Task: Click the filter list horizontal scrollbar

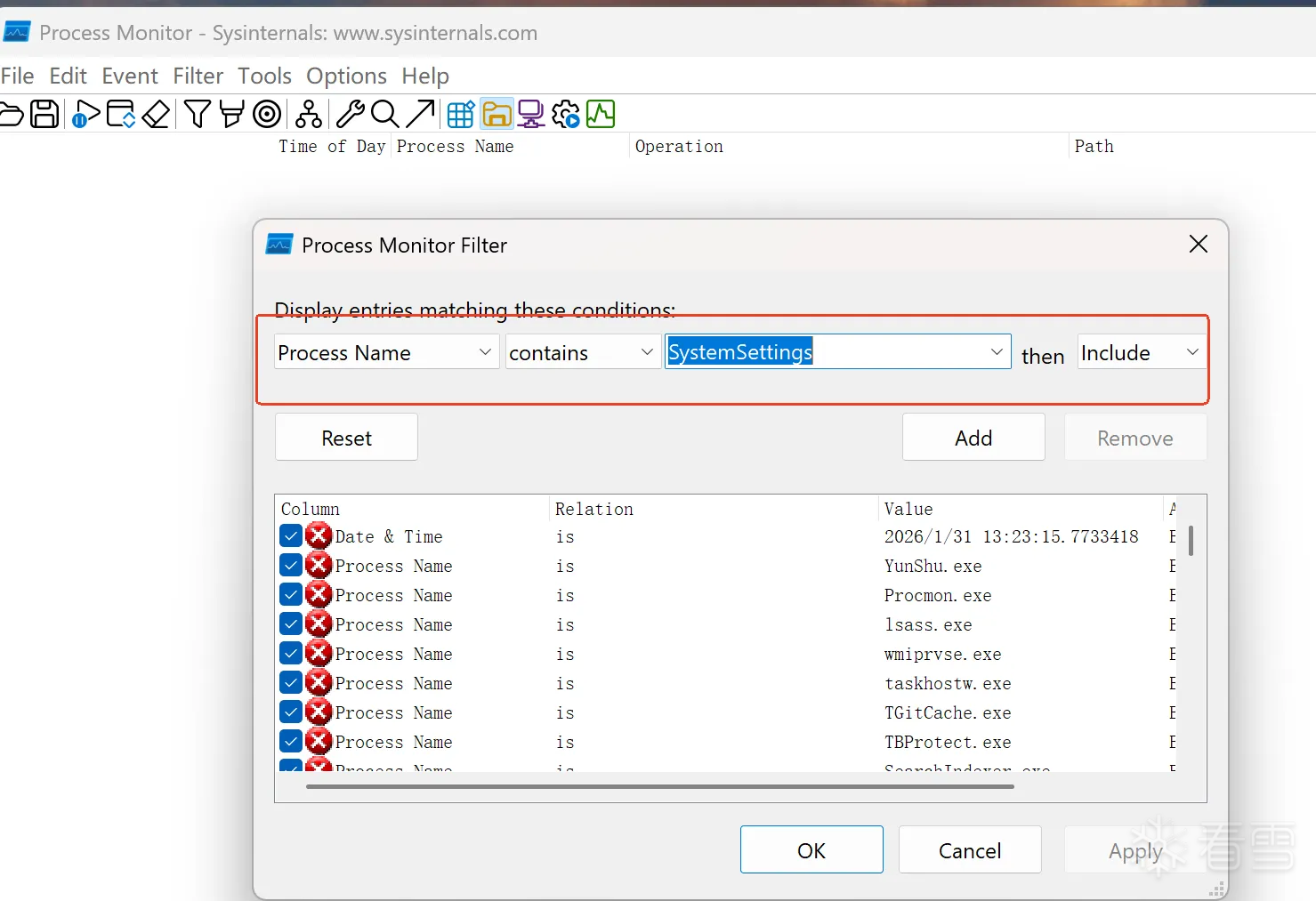Action: point(659,786)
